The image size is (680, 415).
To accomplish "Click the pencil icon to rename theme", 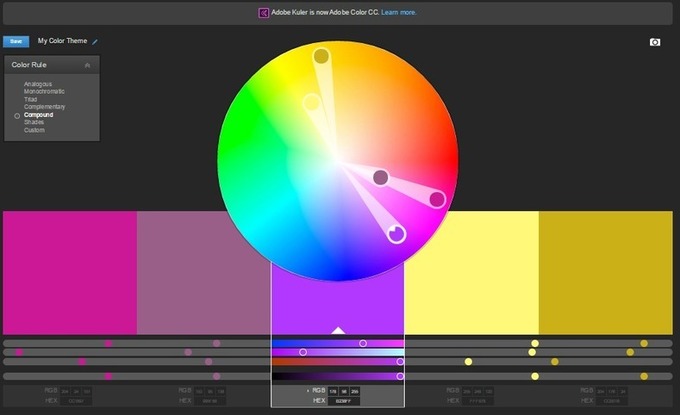I will coord(95,42).
